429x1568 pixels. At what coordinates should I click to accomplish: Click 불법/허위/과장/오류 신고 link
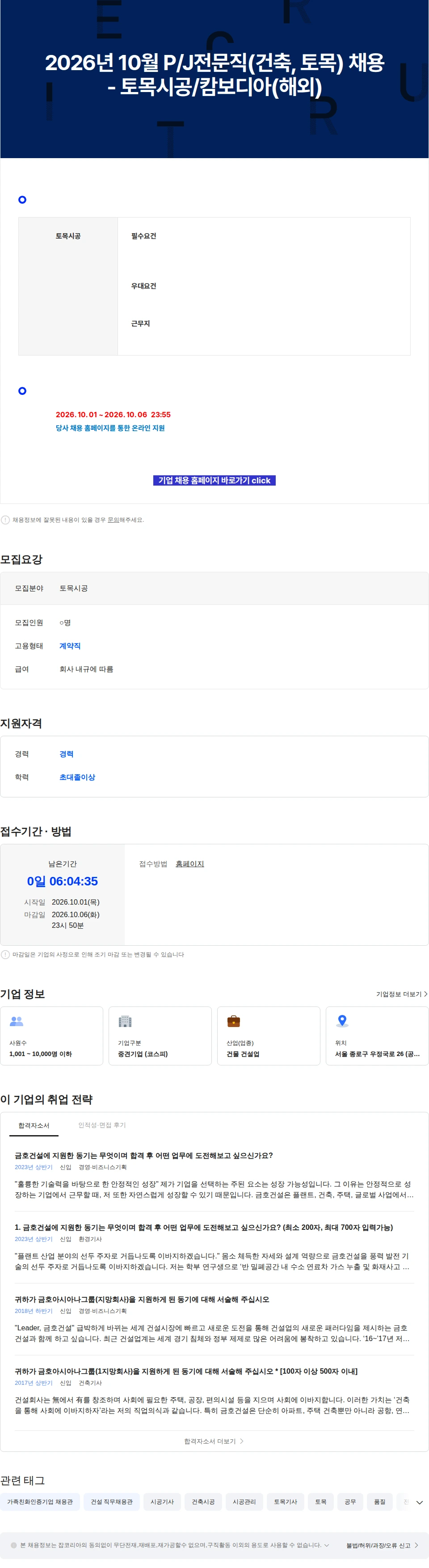click(382, 1545)
